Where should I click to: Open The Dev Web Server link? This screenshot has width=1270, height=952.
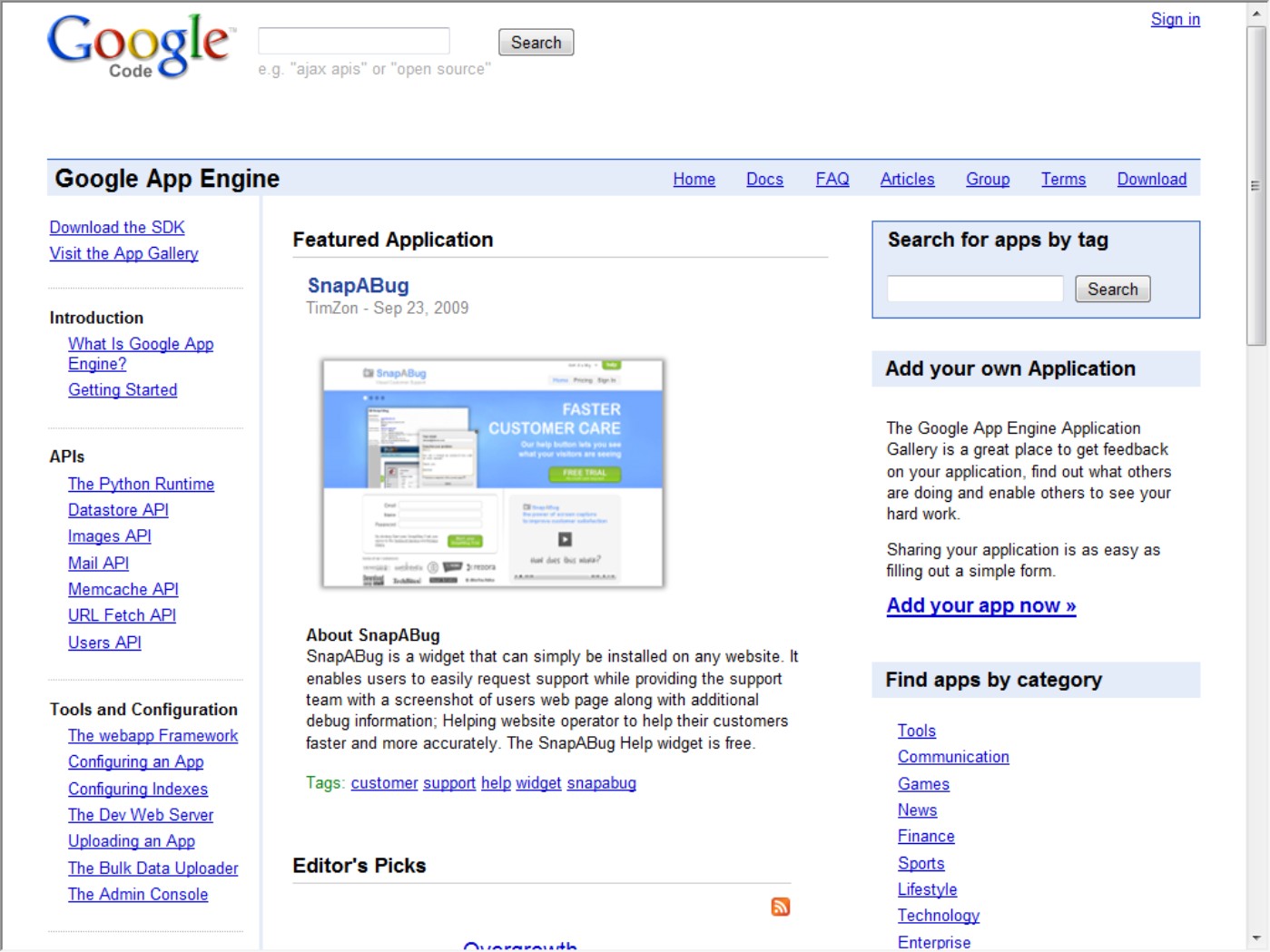click(141, 816)
